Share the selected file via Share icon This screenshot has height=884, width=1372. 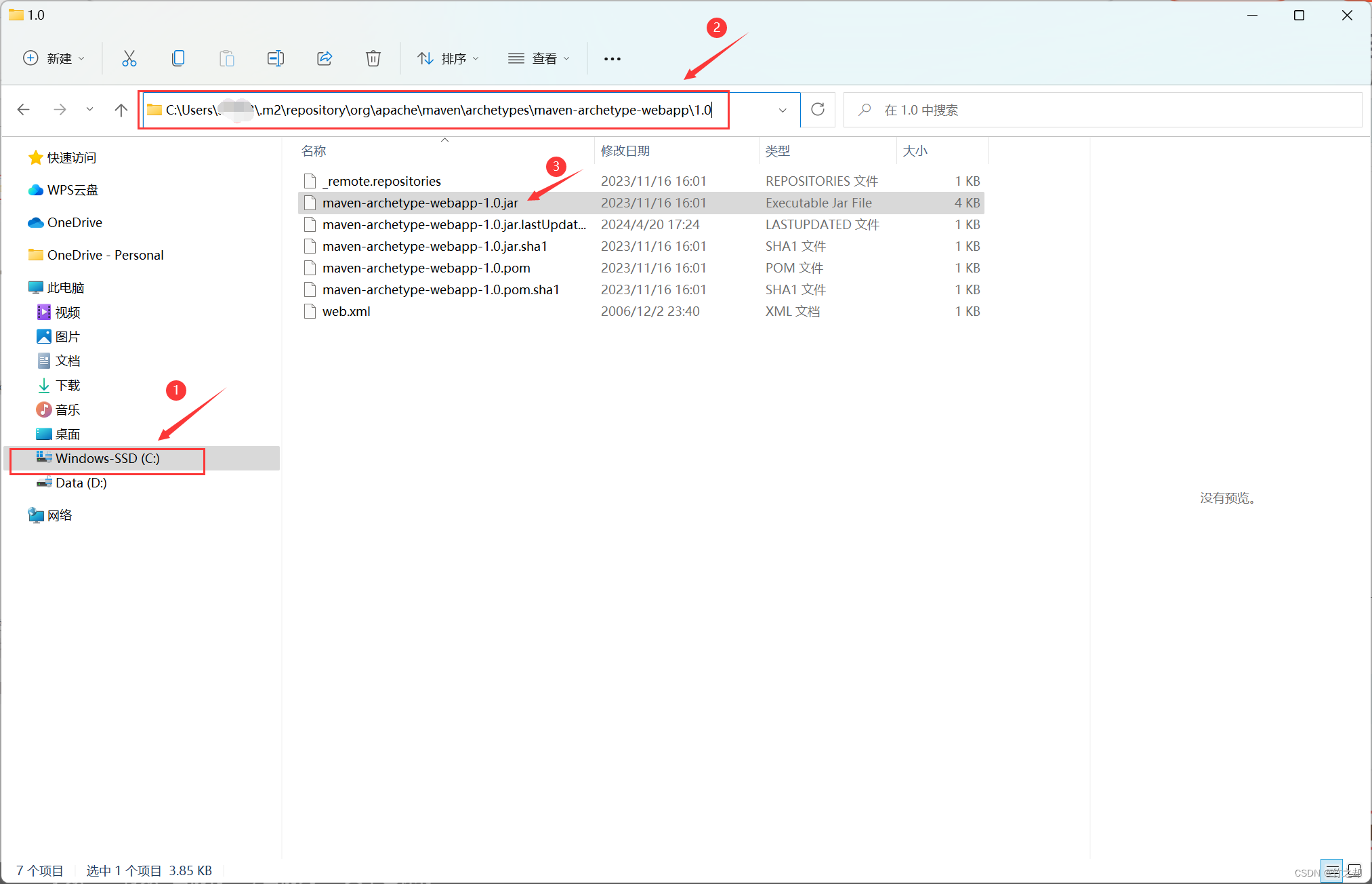tap(325, 58)
